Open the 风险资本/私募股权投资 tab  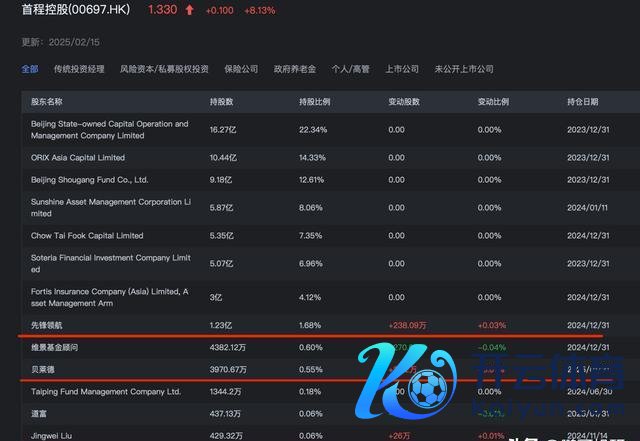164,69
